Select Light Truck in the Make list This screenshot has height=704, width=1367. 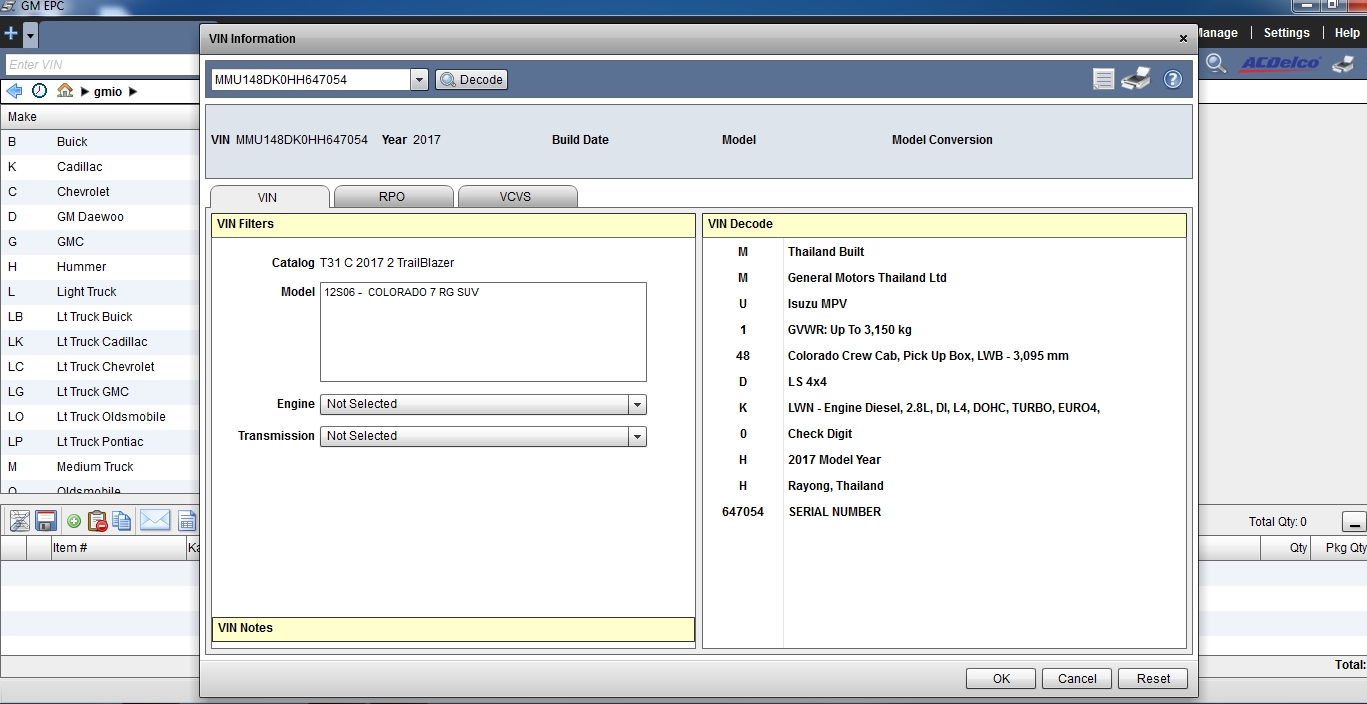100,292
